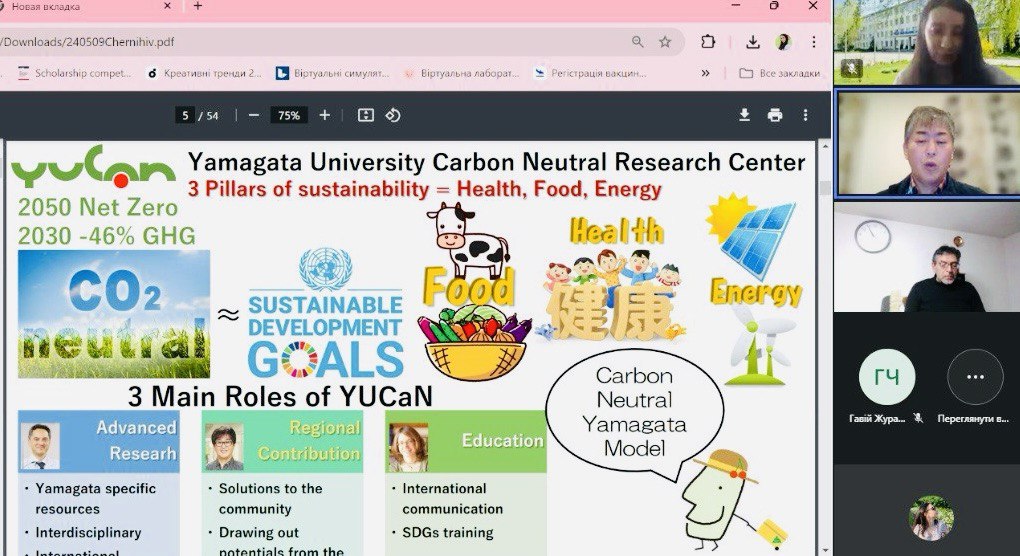Open the three-dots participants view tile
The image size is (1020, 556).
point(975,376)
